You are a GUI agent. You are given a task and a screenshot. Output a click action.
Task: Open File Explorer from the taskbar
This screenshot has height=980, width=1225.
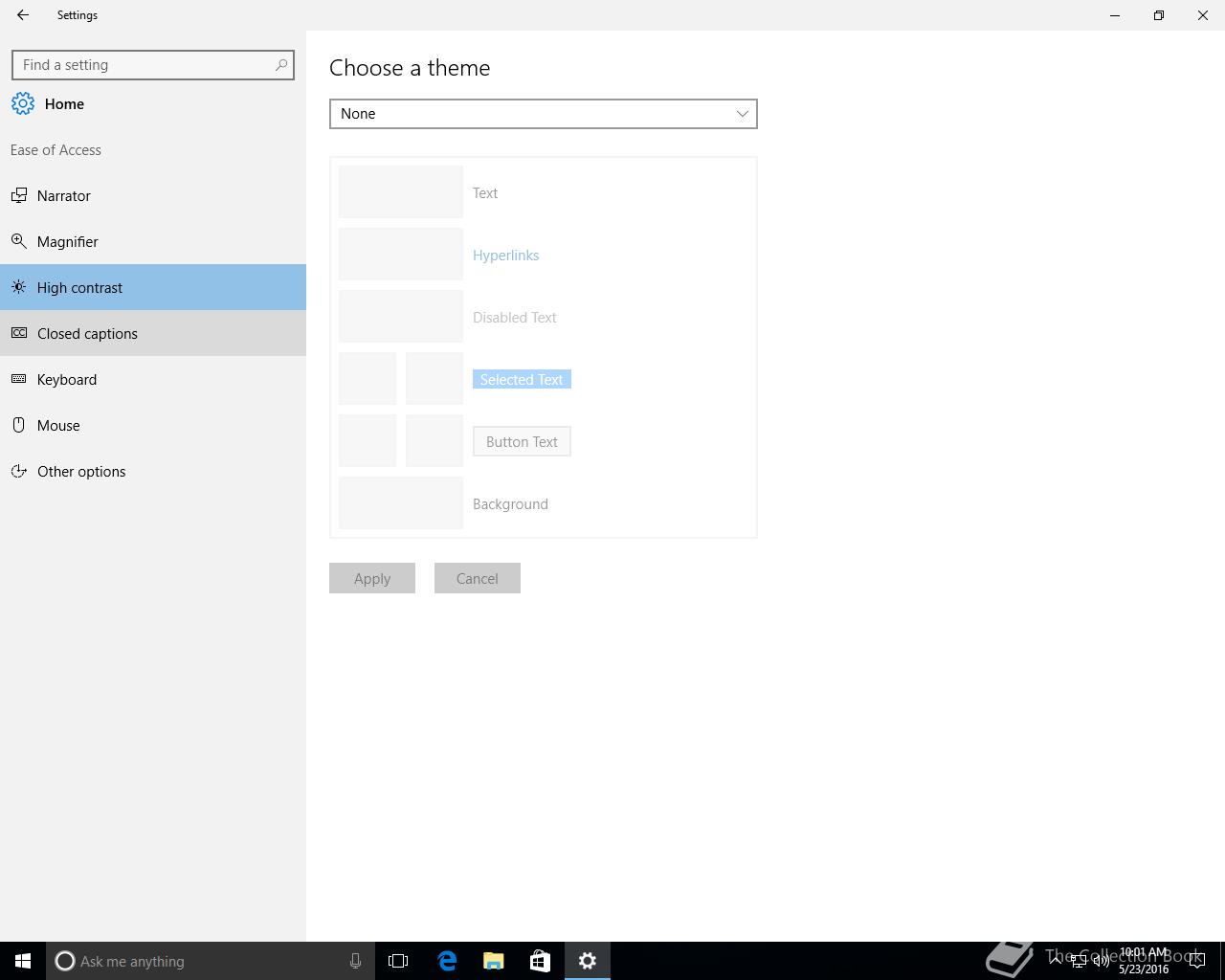(494, 961)
